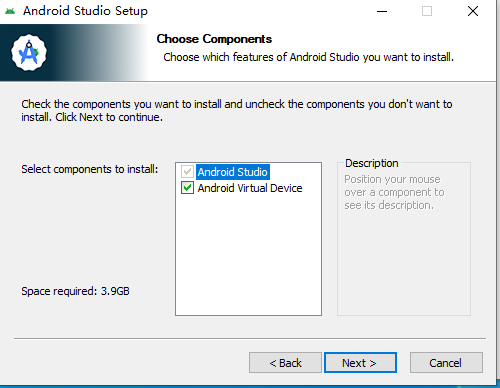Click the Choose Components heading

(214, 39)
